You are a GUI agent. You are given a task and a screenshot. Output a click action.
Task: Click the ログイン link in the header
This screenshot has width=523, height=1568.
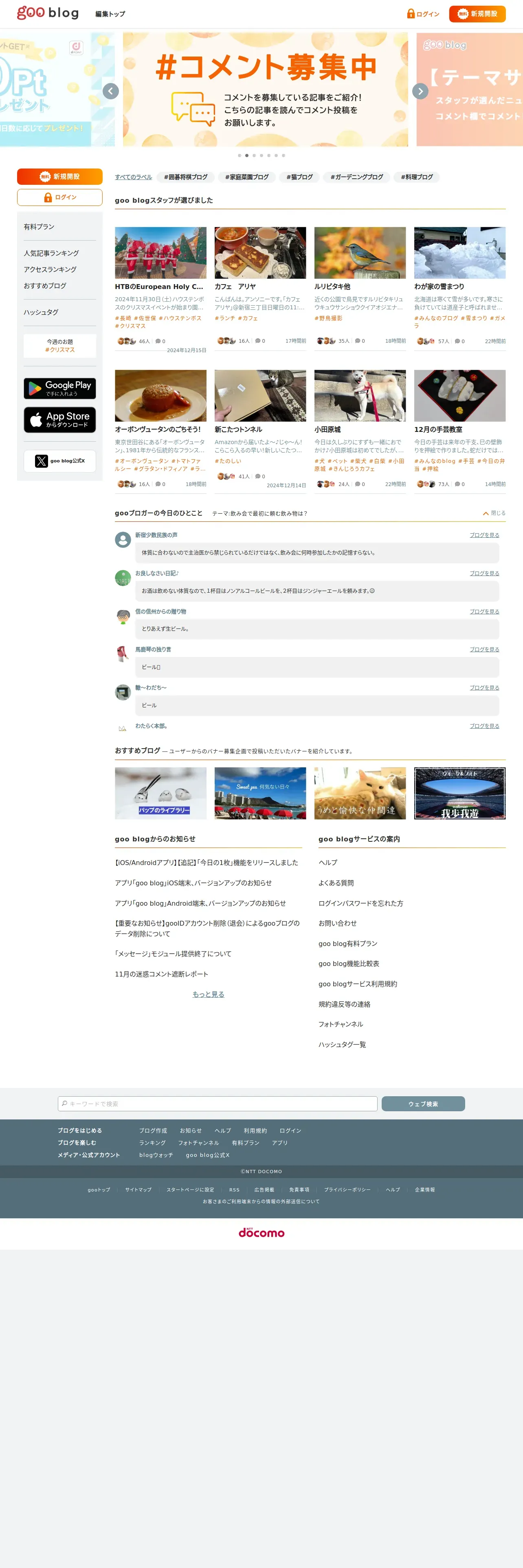(423, 13)
